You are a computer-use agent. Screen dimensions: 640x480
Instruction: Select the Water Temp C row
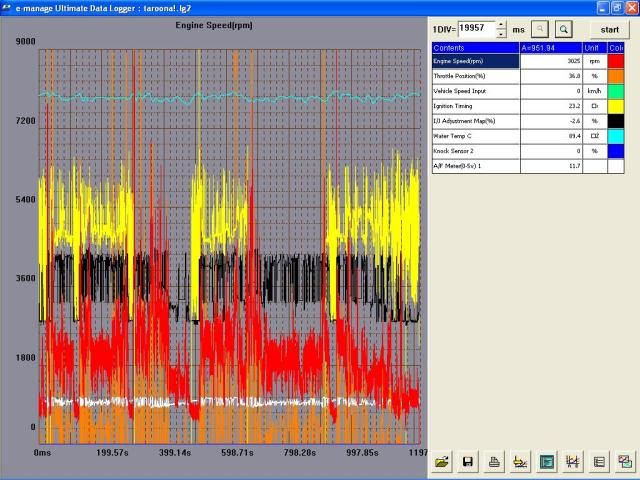point(528,136)
